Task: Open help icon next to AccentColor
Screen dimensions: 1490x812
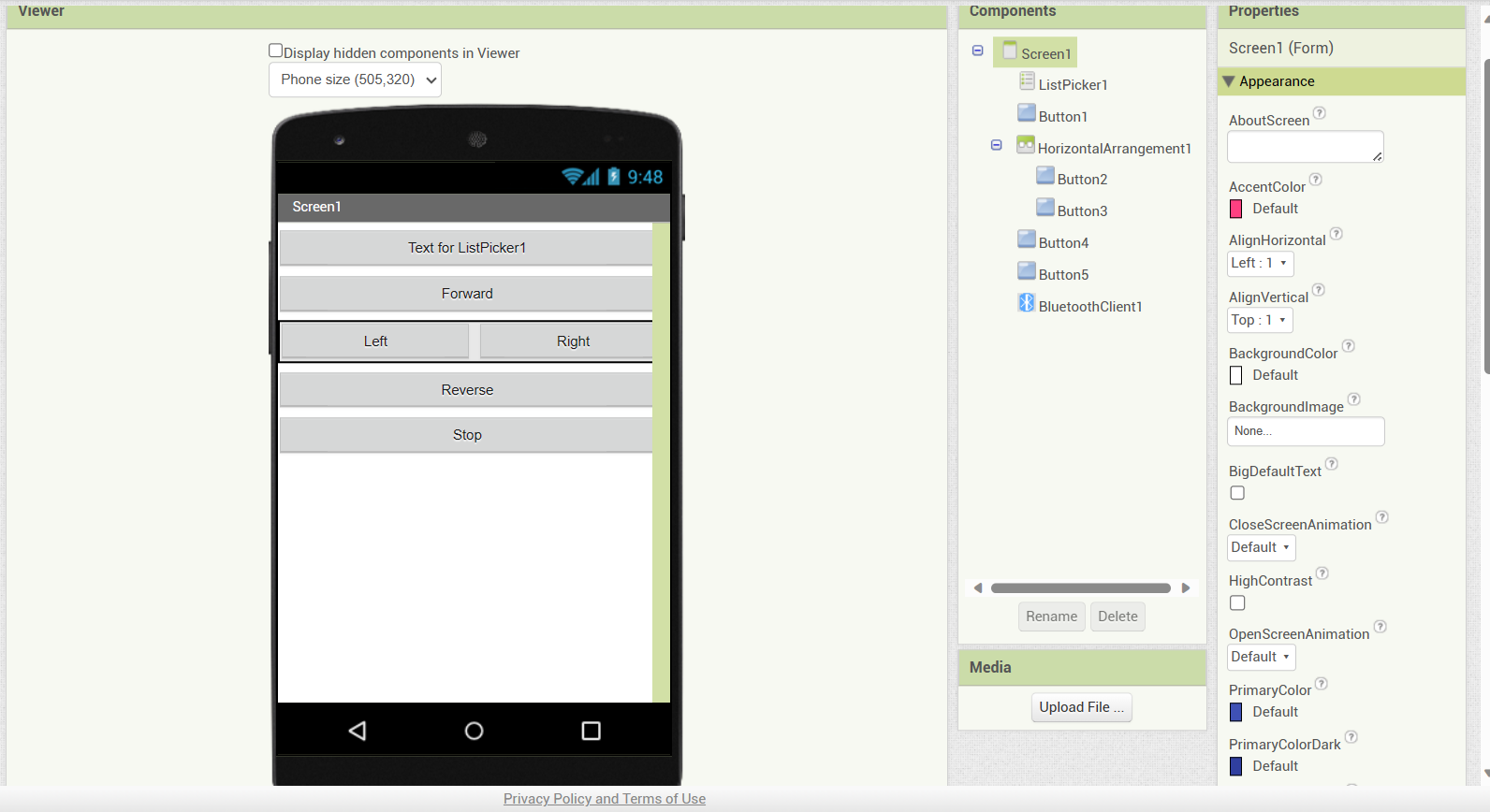Action: pos(1316,180)
